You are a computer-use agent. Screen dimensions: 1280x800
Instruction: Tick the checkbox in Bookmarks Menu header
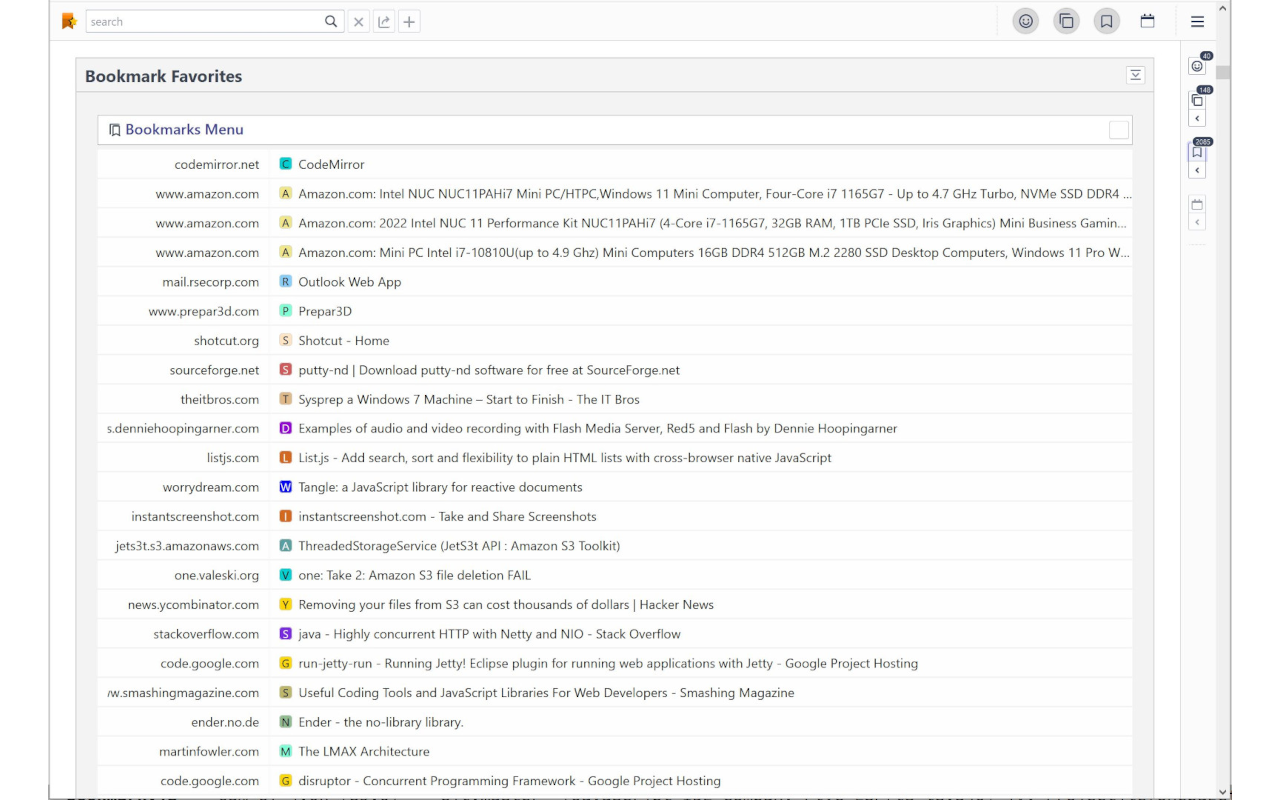coord(1119,130)
